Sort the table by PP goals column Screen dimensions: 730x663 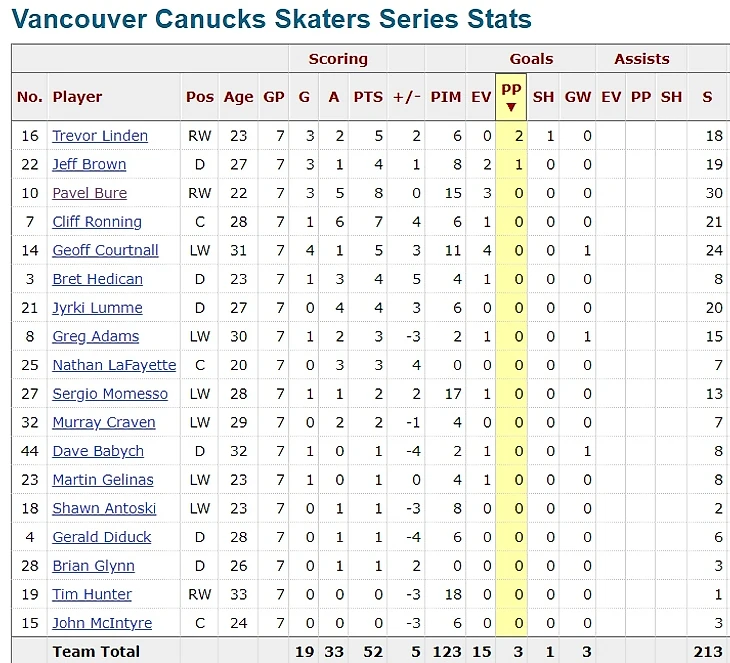(511, 96)
